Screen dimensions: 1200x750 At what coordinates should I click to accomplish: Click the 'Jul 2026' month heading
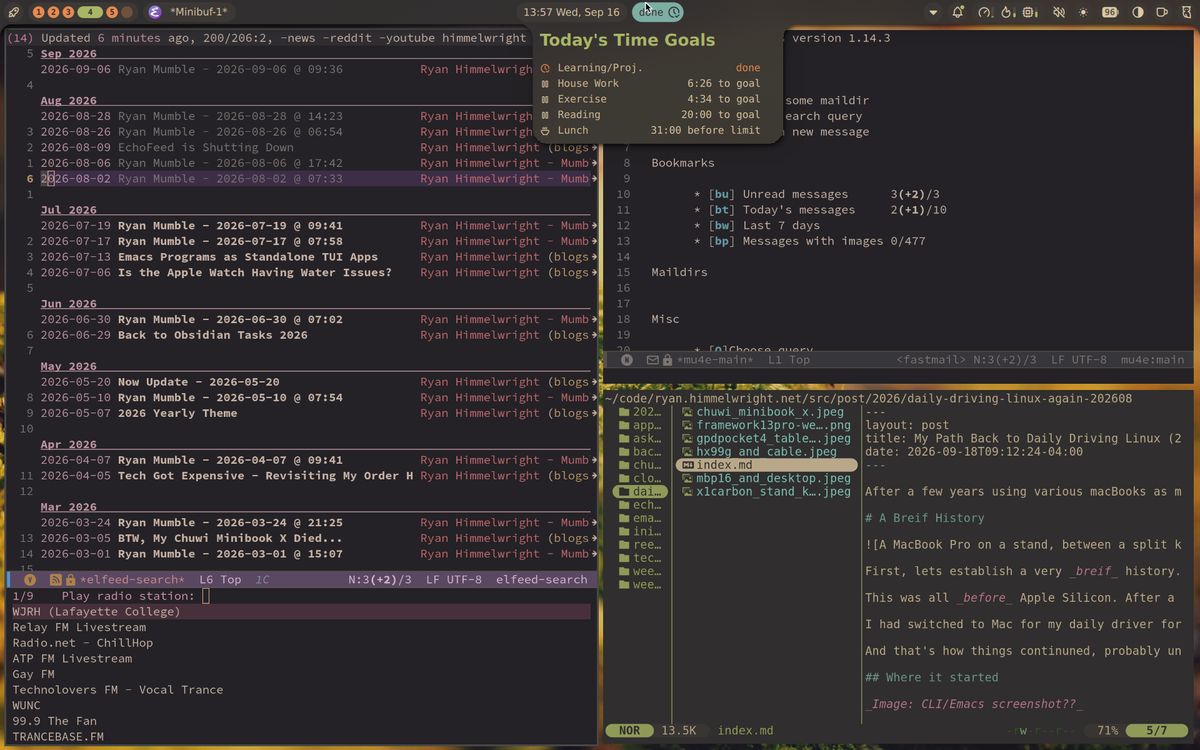pyautogui.click(x=69, y=210)
